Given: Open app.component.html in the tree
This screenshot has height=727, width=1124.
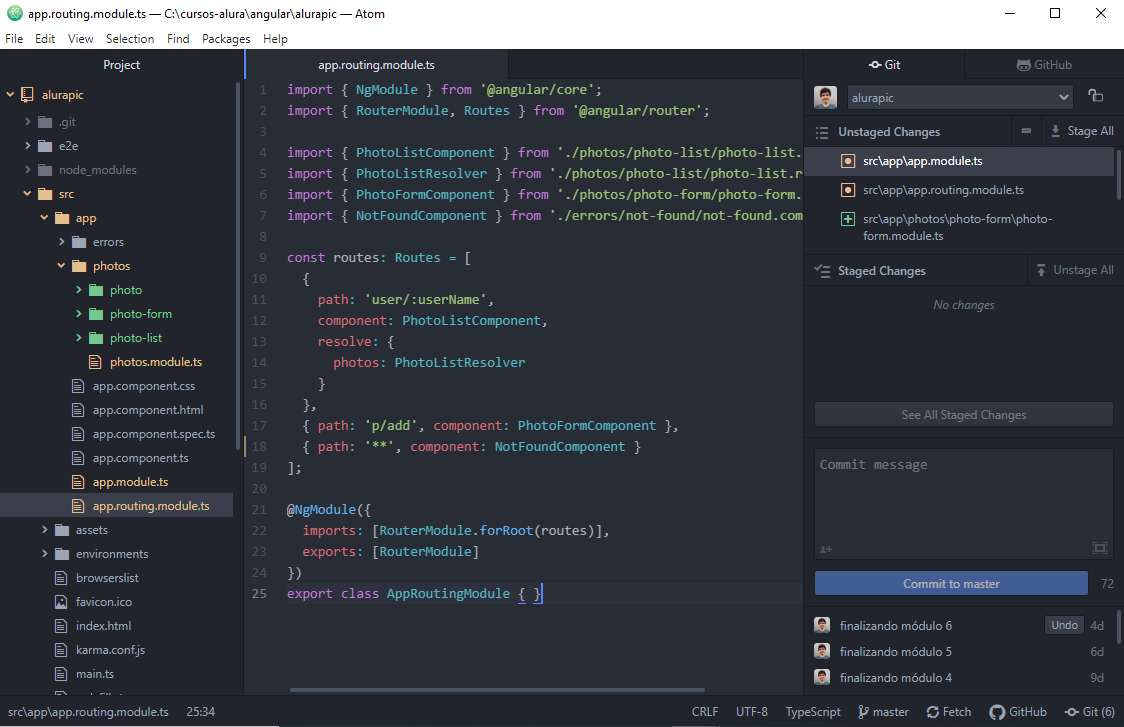Looking at the screenshot, I should [x=148, y=410].
